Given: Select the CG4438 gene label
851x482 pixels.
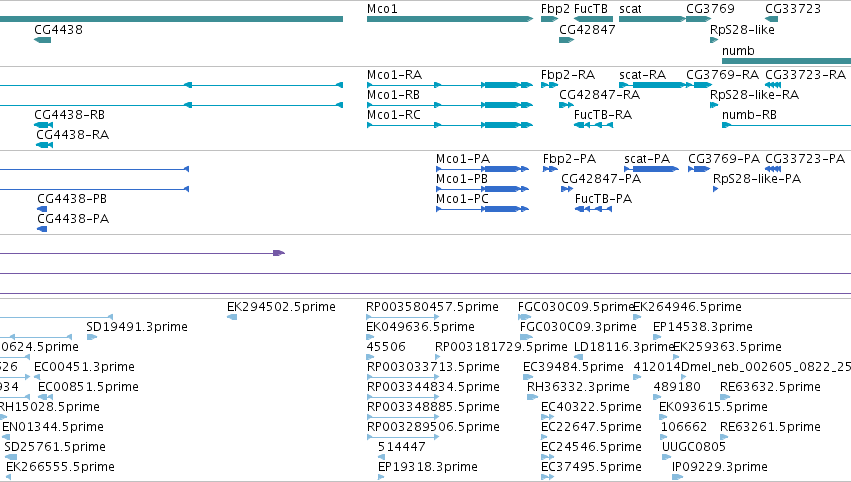Looking at the screenshot, I should 59,30.
